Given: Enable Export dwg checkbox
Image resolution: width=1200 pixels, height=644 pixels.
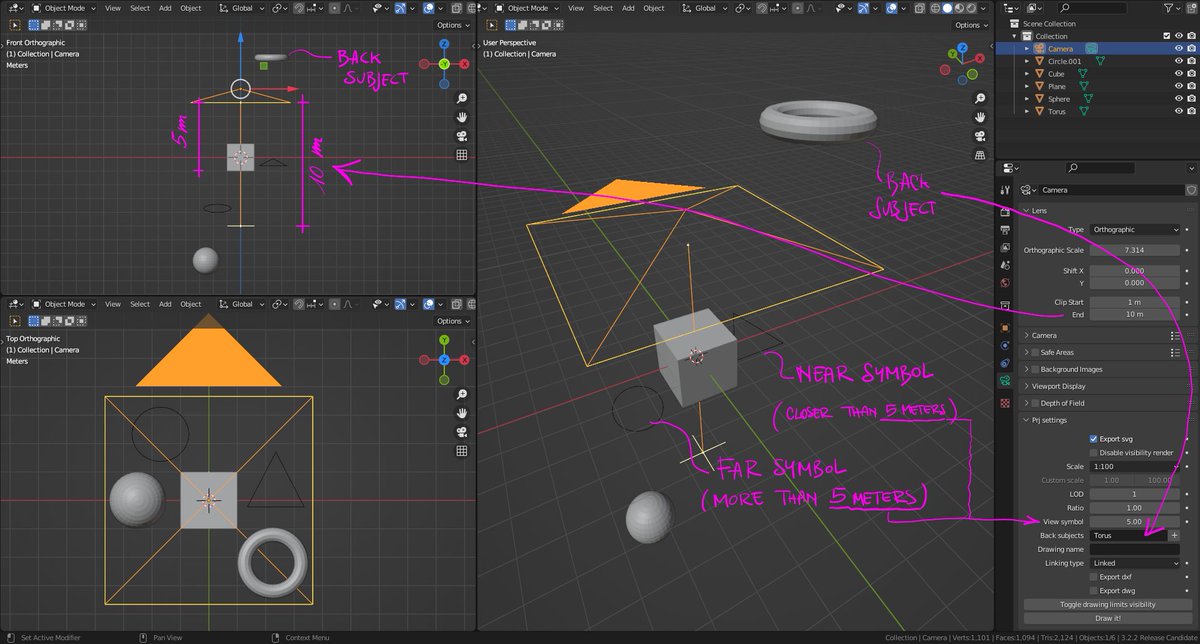Looking at the screenshot, I should [1093, 591].
